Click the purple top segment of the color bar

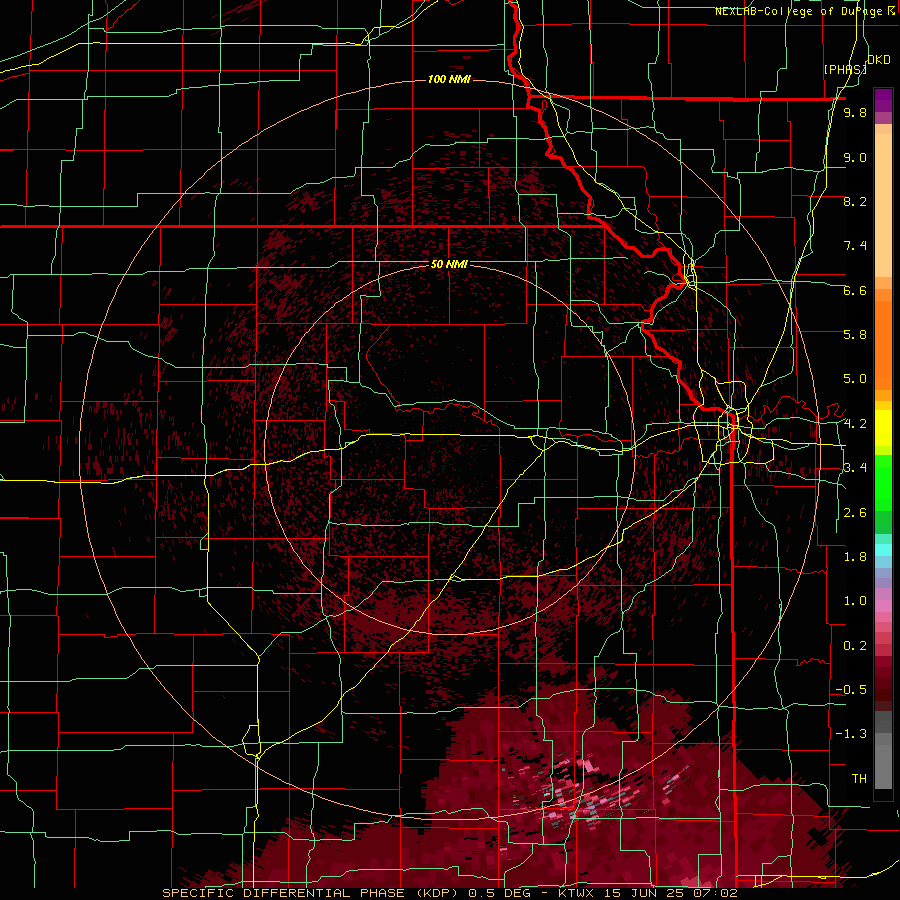883,100
